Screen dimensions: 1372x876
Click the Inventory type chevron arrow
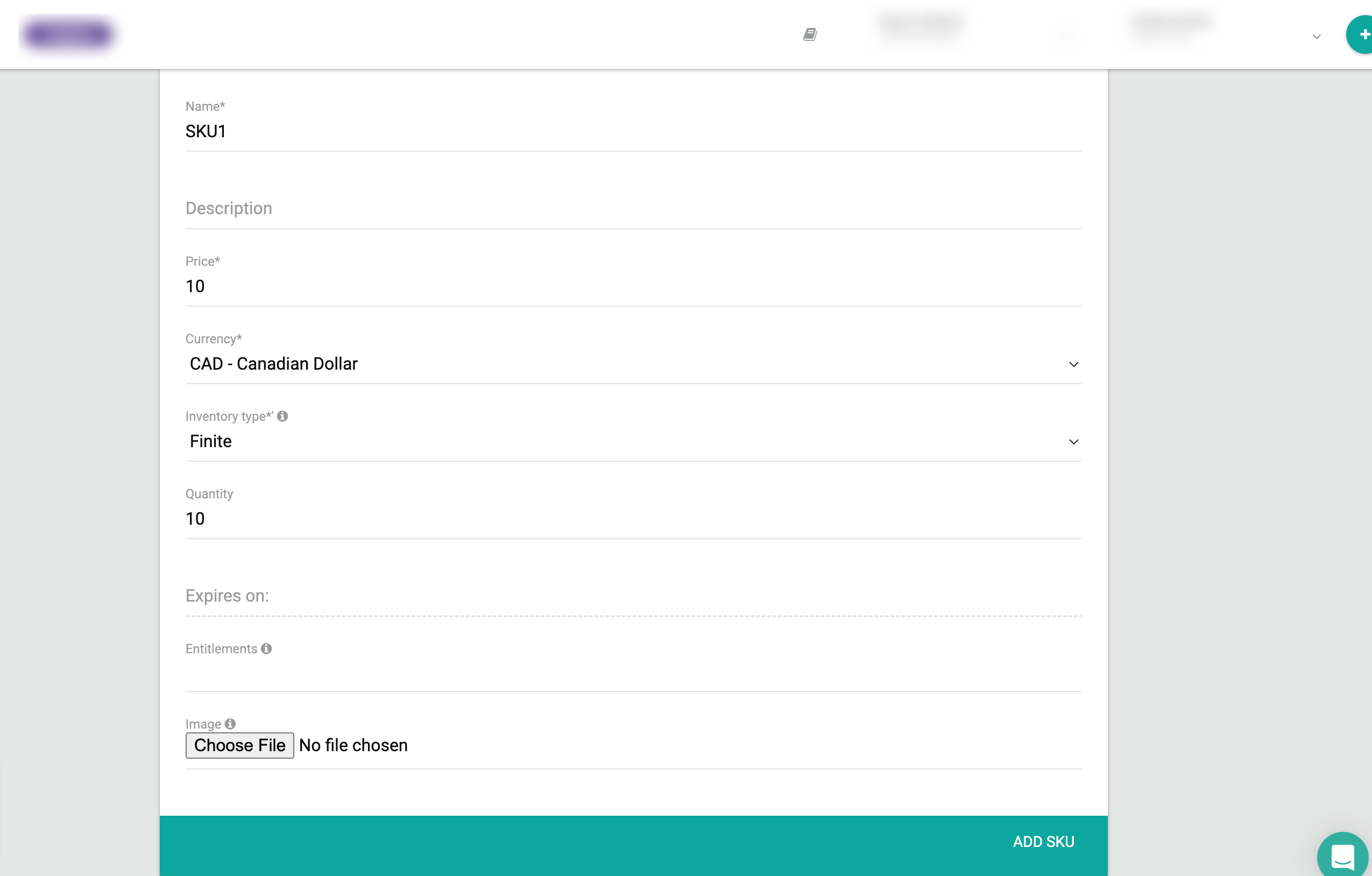pyautogui.click(x=1073, y=442)
